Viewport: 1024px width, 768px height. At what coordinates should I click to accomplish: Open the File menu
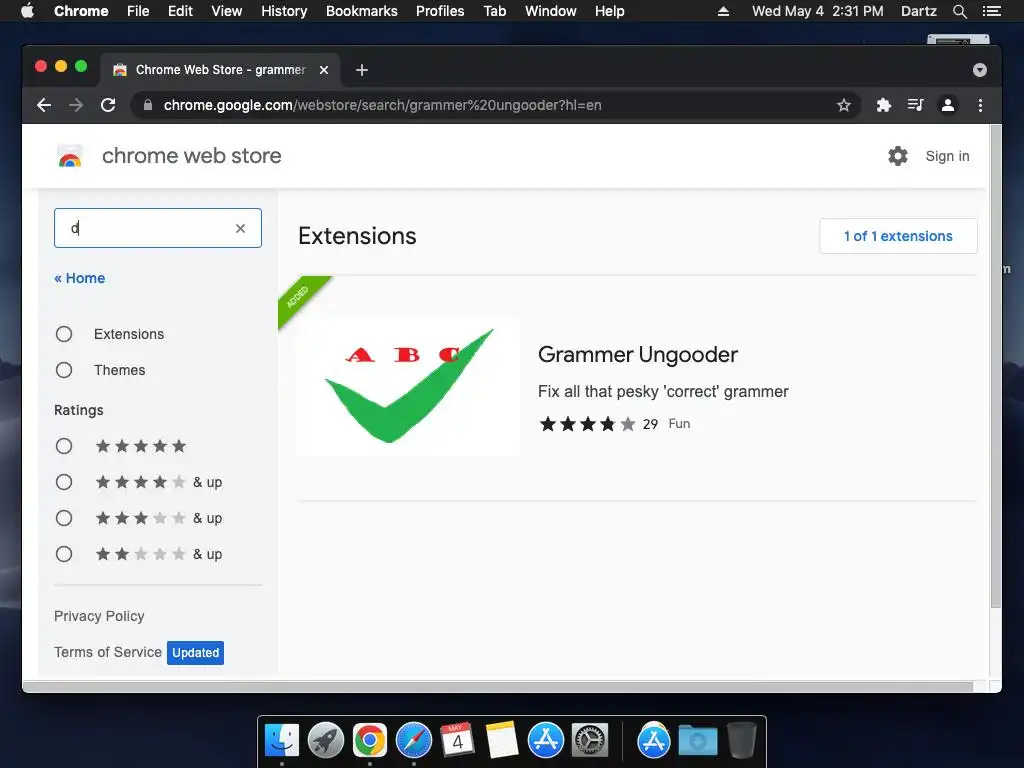click(138, 11)
